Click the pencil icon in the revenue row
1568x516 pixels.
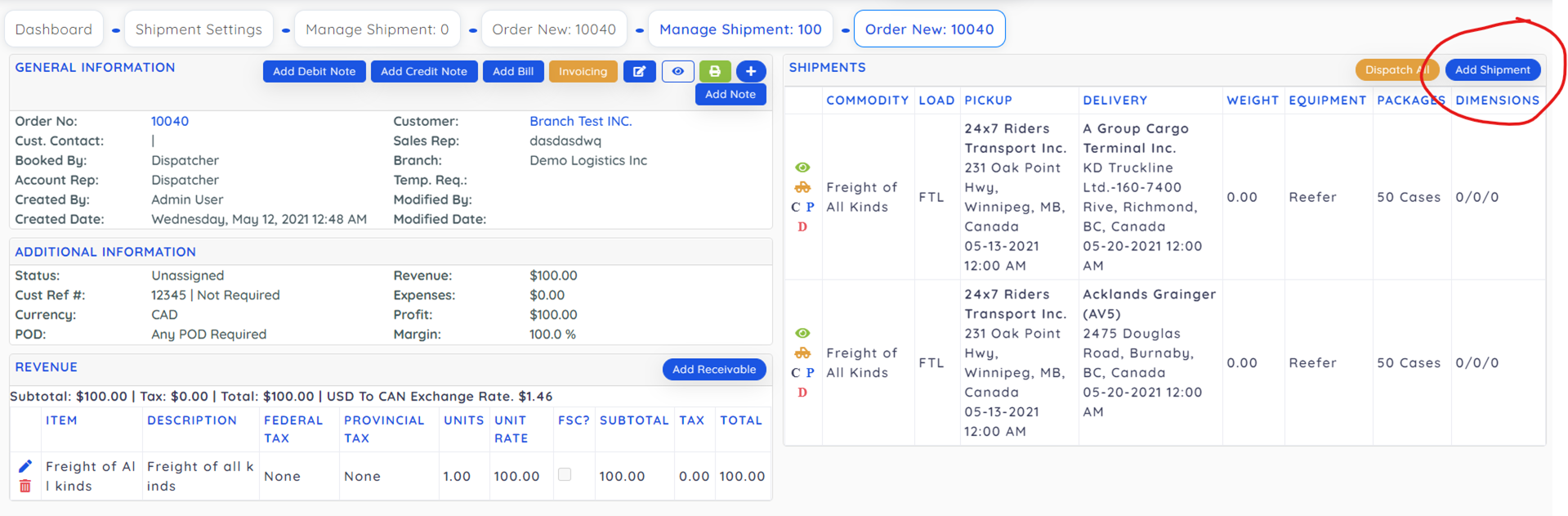(x=25, y=466)
